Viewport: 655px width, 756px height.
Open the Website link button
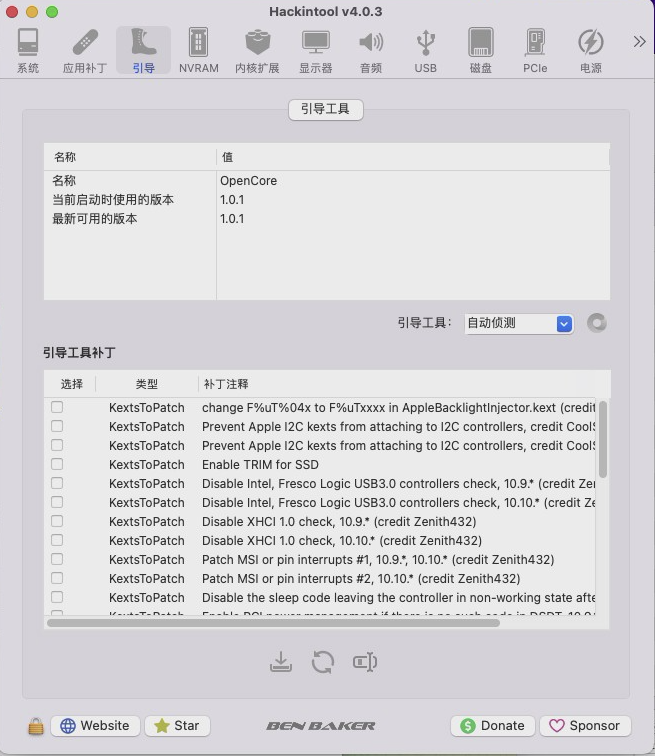tap(95, 726)
